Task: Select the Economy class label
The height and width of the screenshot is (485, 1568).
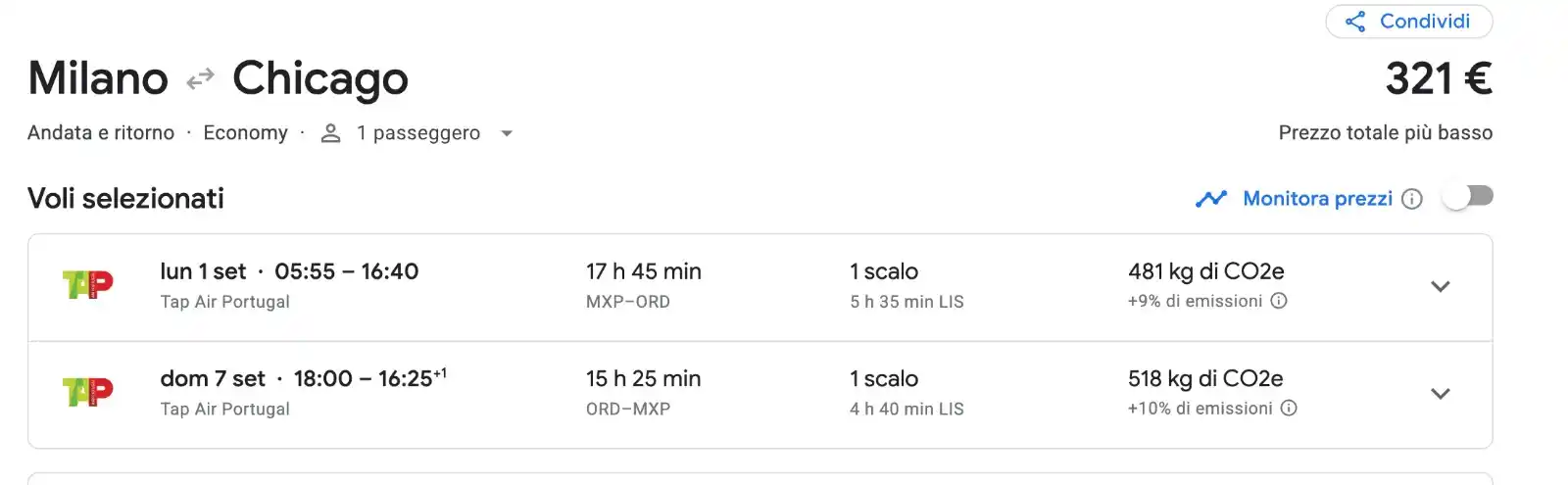Action: [x=245, y=133]
